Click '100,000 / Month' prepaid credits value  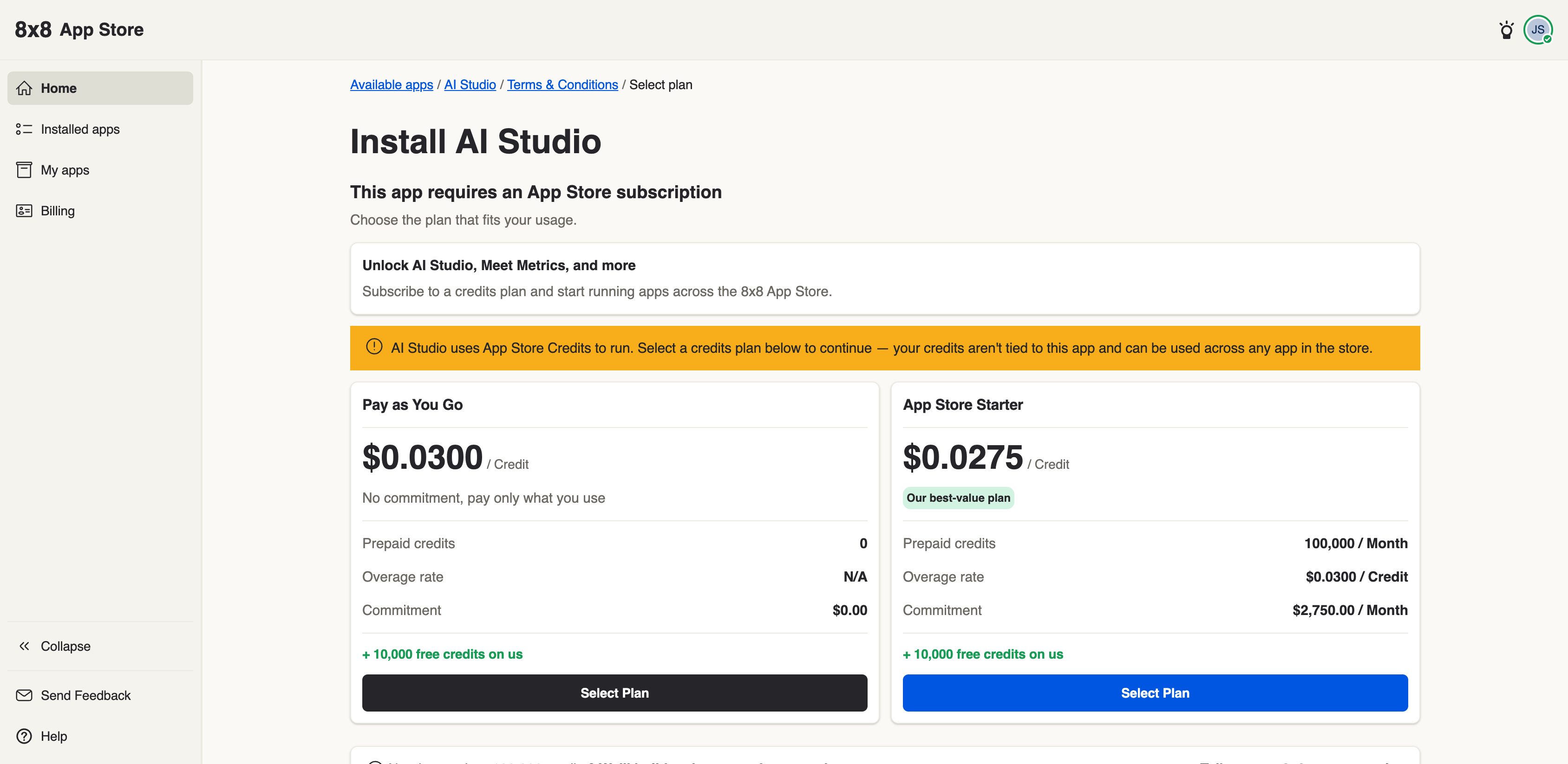1356,544
